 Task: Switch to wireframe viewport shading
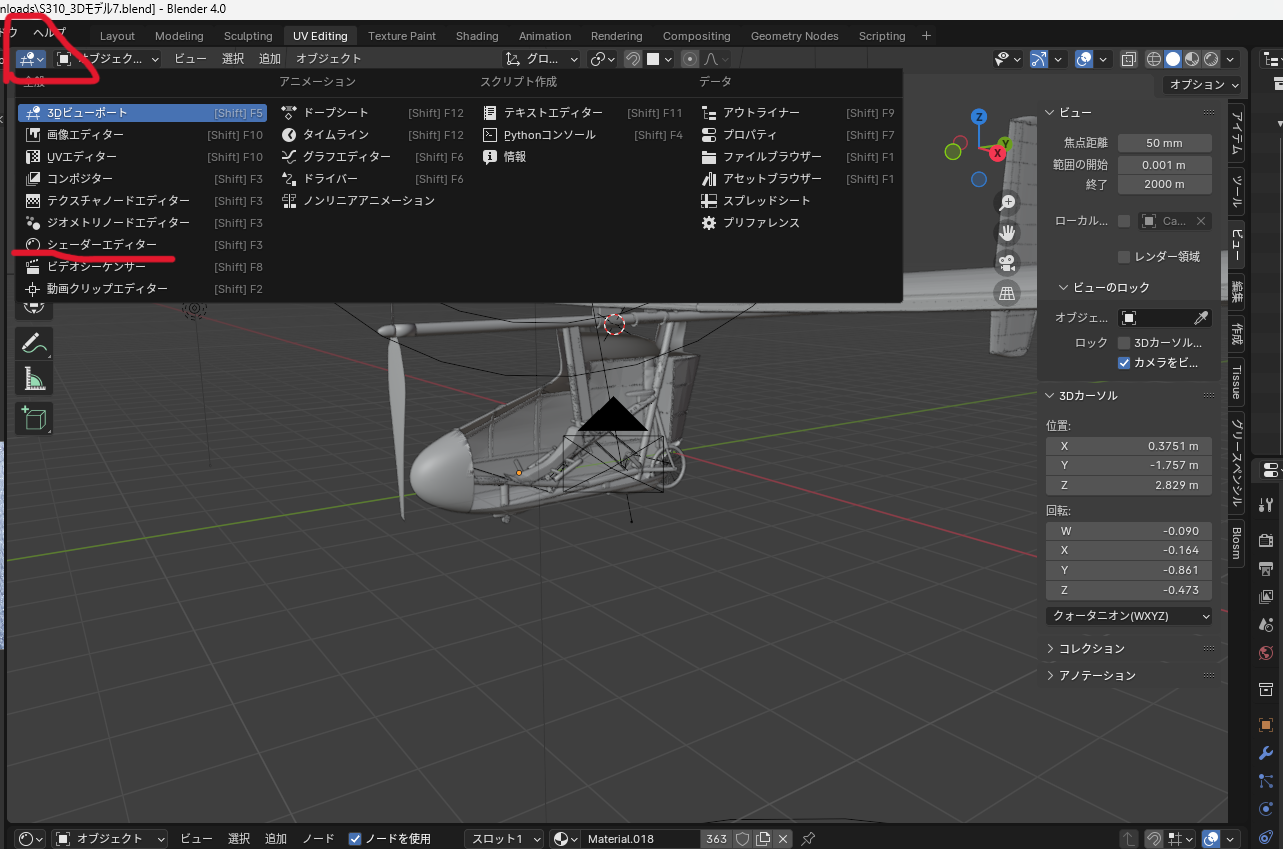[x=1154, y=59]
